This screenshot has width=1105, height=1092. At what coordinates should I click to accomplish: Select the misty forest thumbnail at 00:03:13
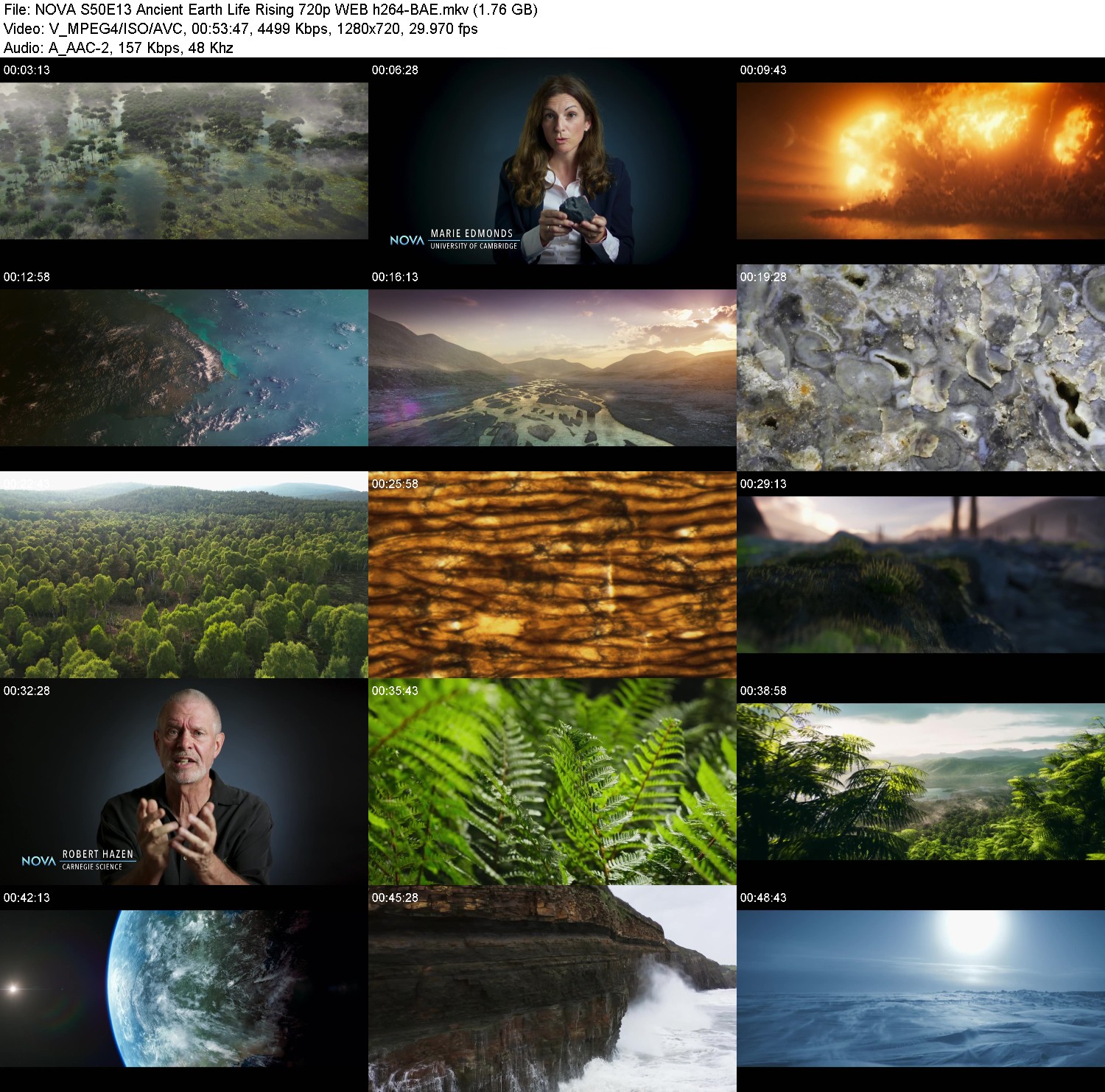pos(184,161)
